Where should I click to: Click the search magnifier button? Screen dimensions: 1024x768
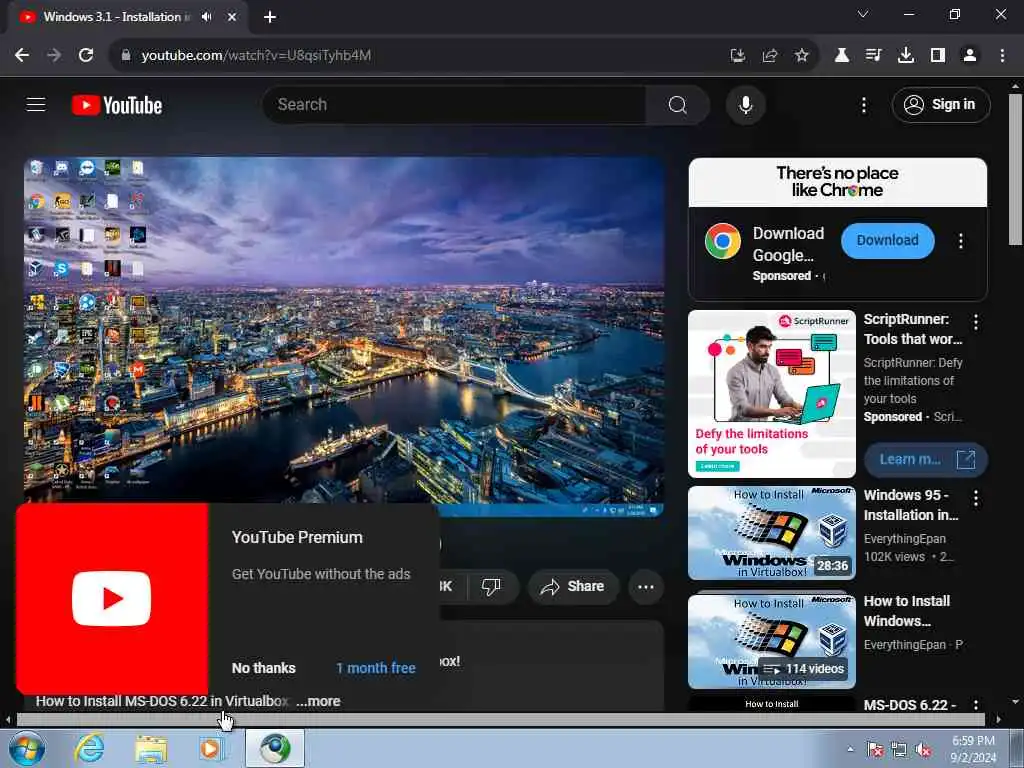[x=678, y=104]
